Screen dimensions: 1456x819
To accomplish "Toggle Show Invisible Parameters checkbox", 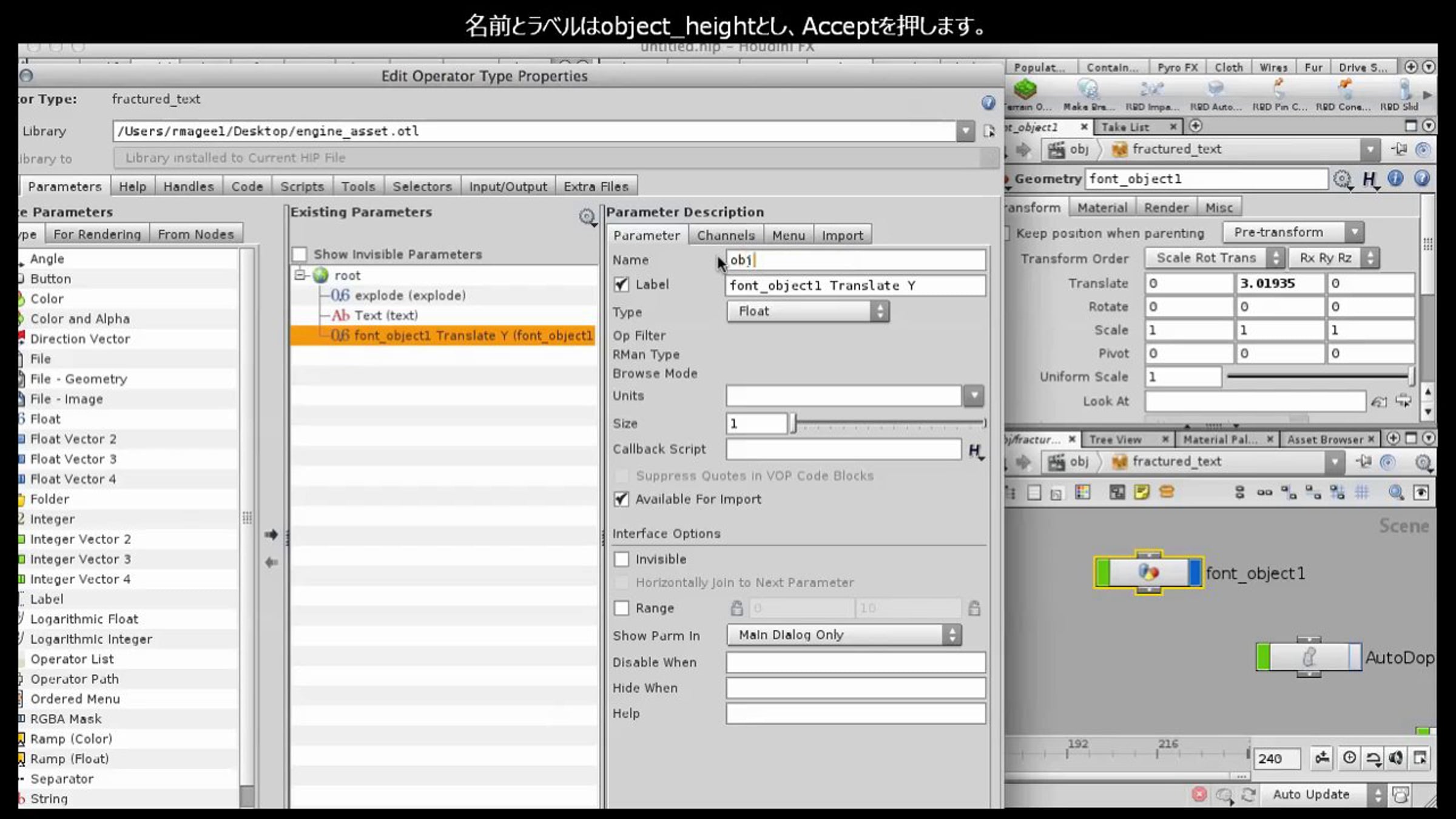I will pos(300,255).
